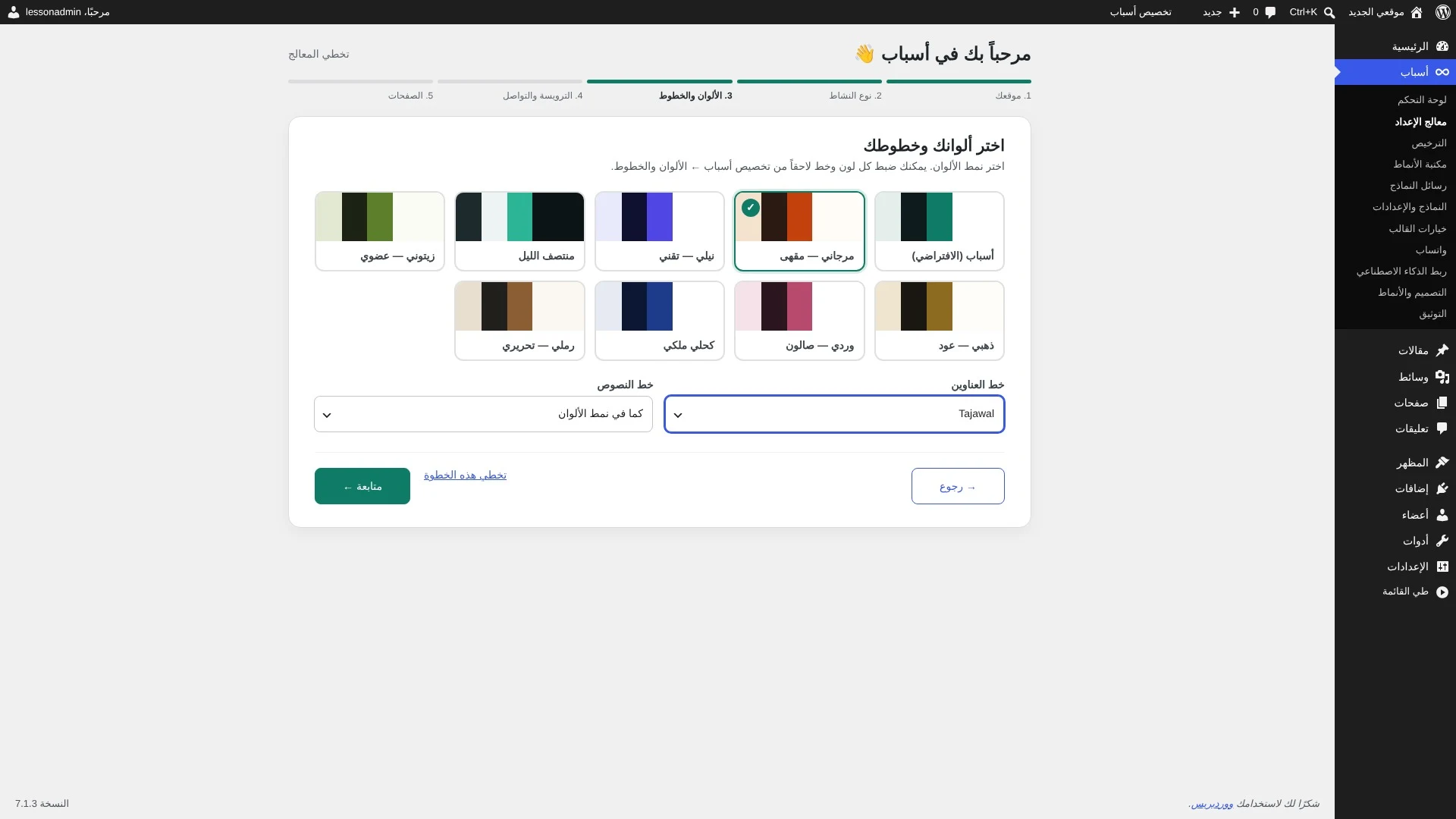
Task: Open the خط النصوص font dropdown
Action: coord(483,414)
